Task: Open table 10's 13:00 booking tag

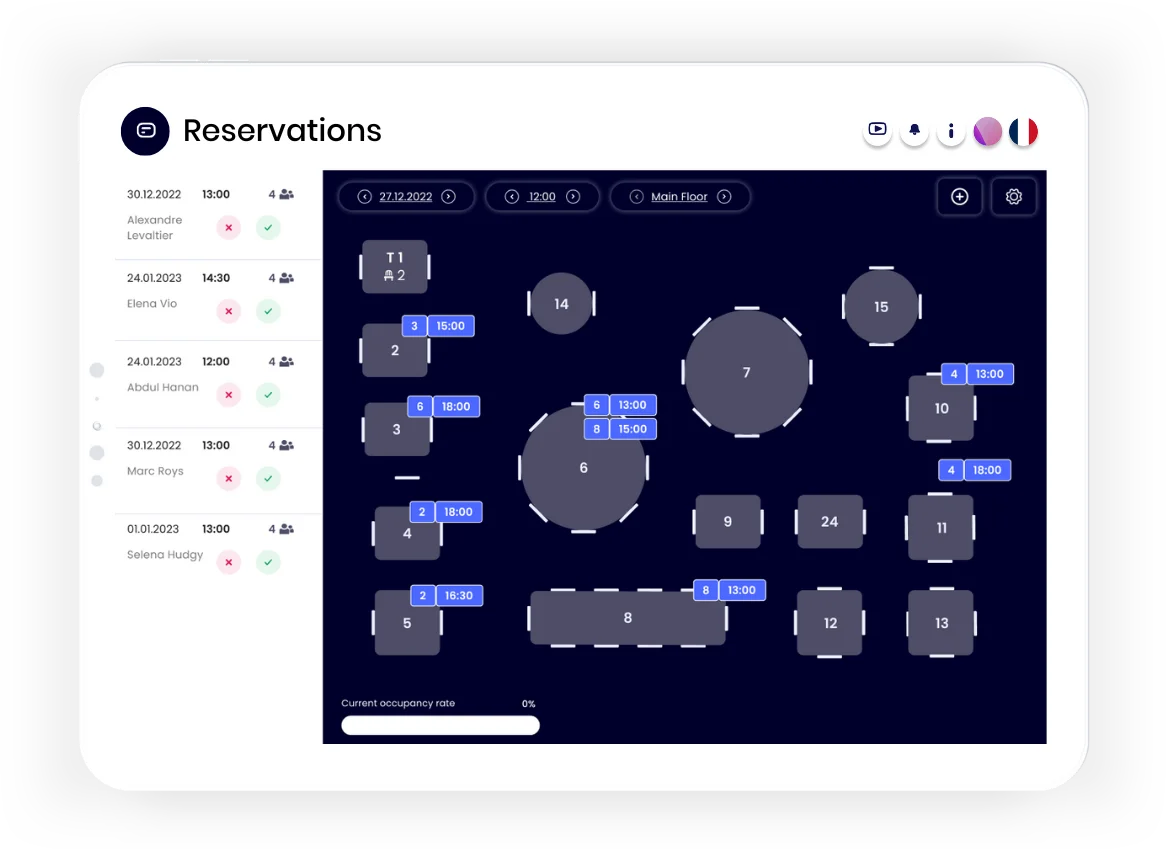Action: point(977,373)
